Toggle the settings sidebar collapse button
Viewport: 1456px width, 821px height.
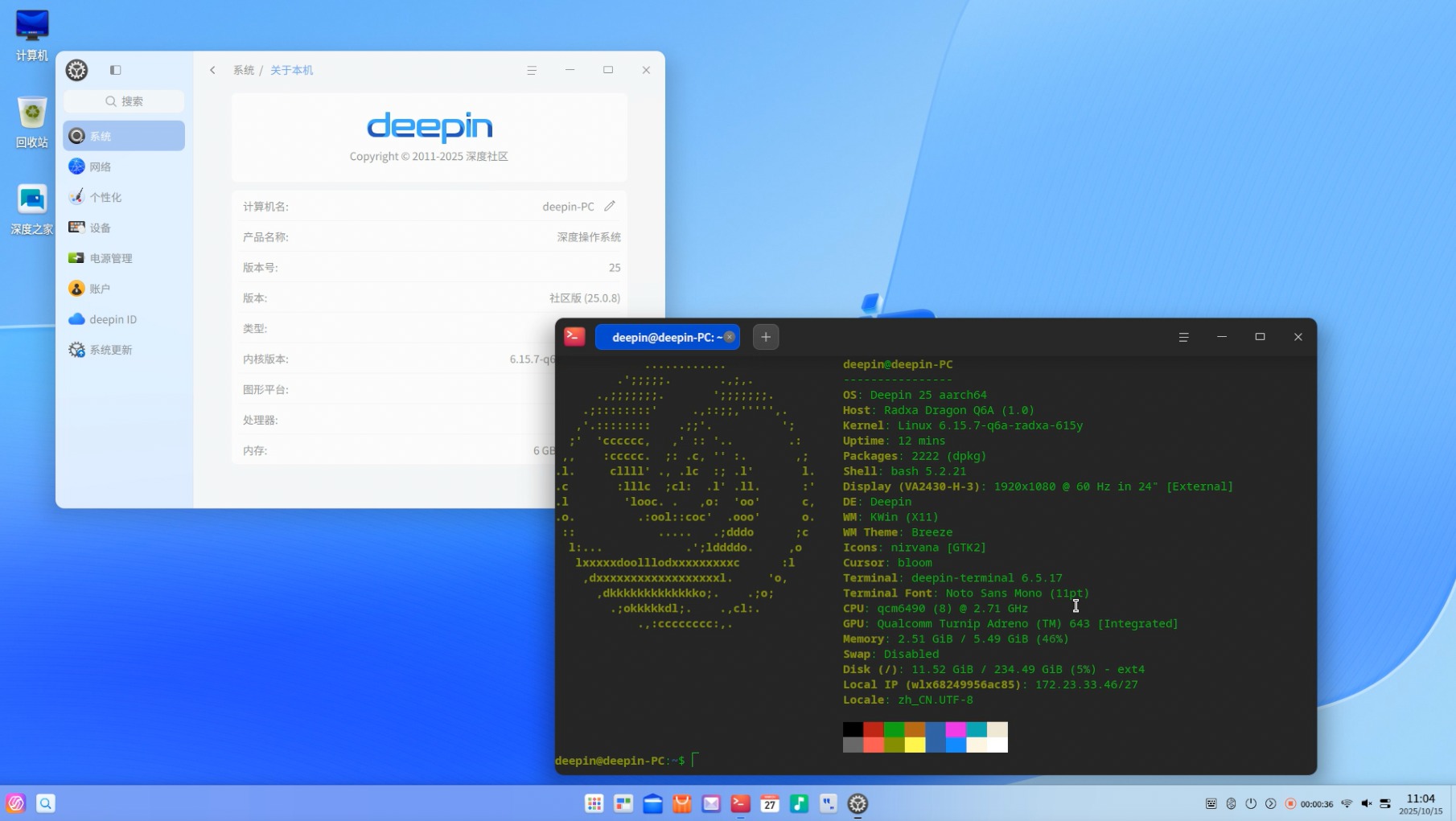point(116,70)
